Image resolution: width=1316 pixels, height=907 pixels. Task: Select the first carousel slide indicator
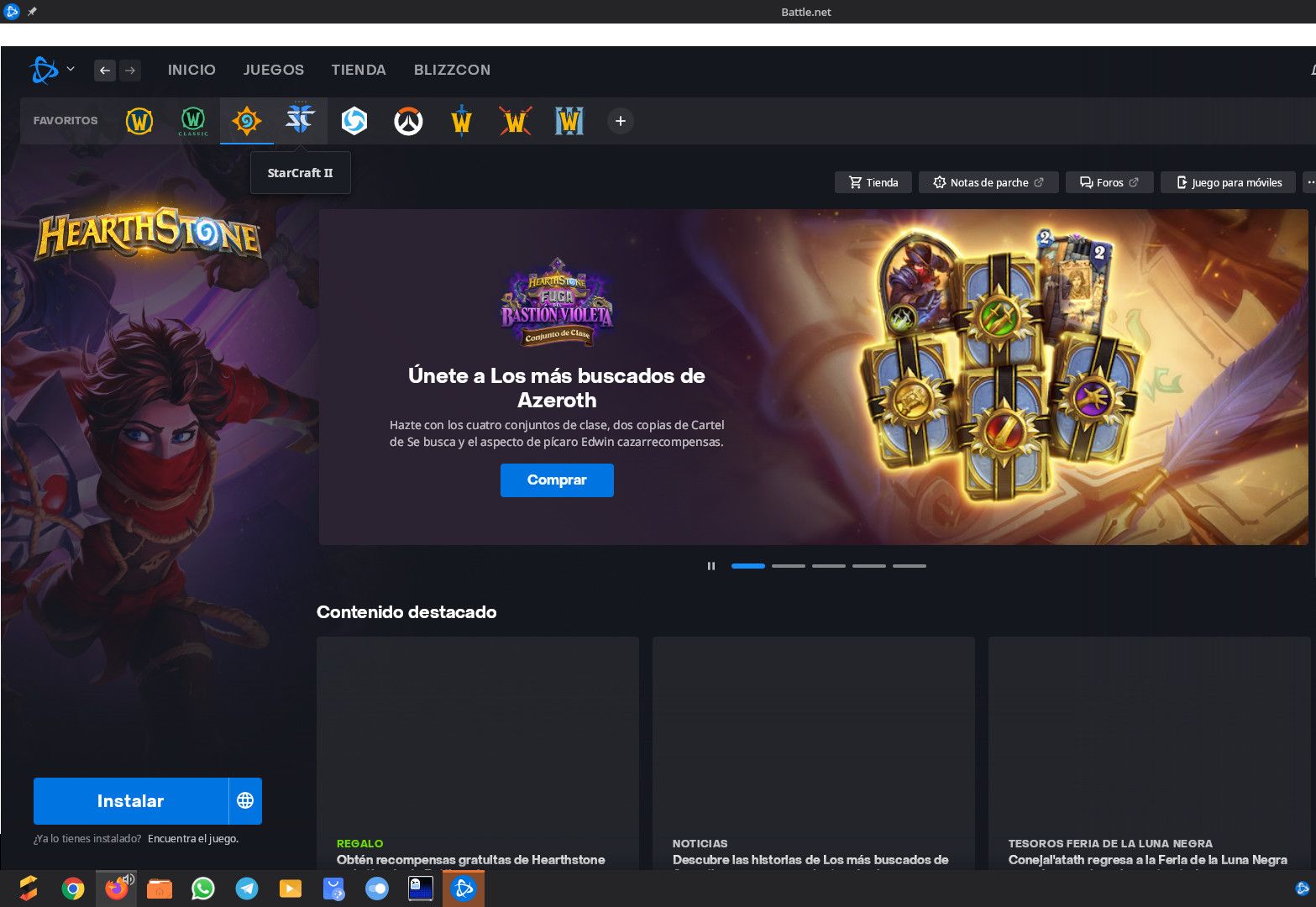[x=748, y=566]
